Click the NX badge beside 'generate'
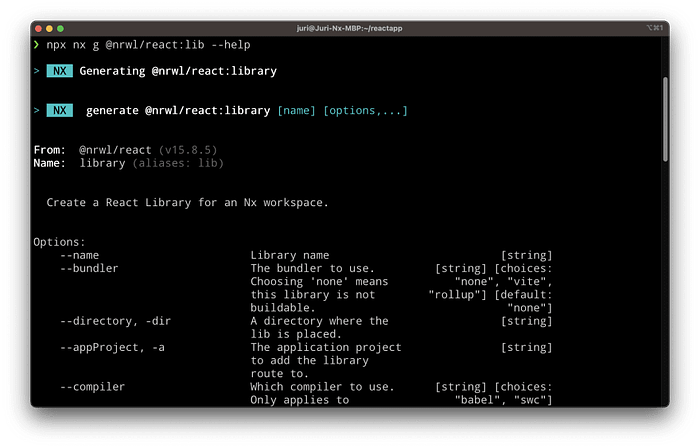The width and height of the screenshot is (700, 448). pyautogui.click(x=59, y=110)
